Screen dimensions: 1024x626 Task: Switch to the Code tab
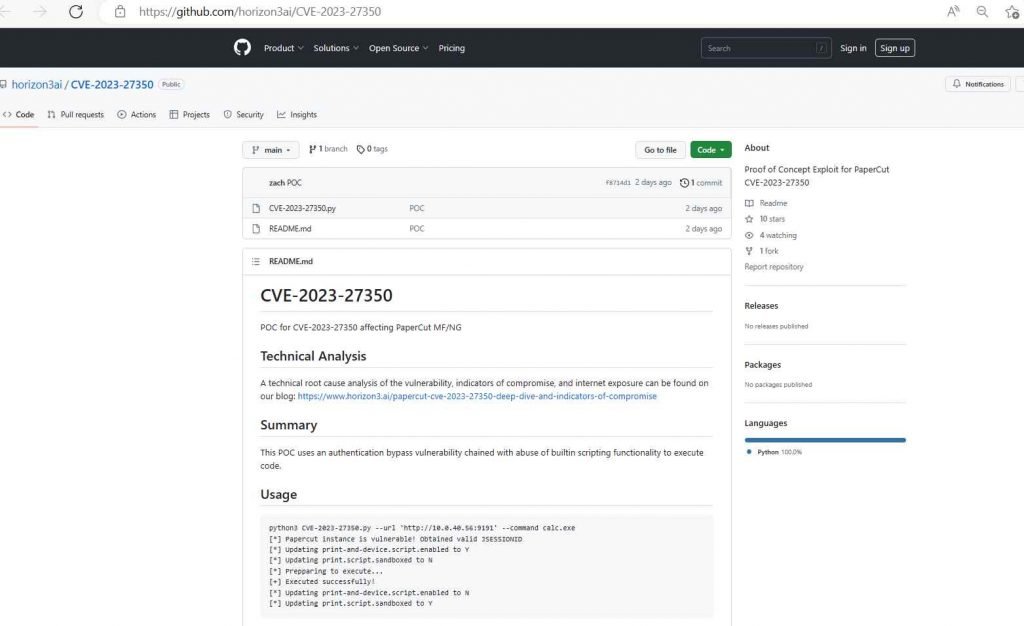coord(19,114)
